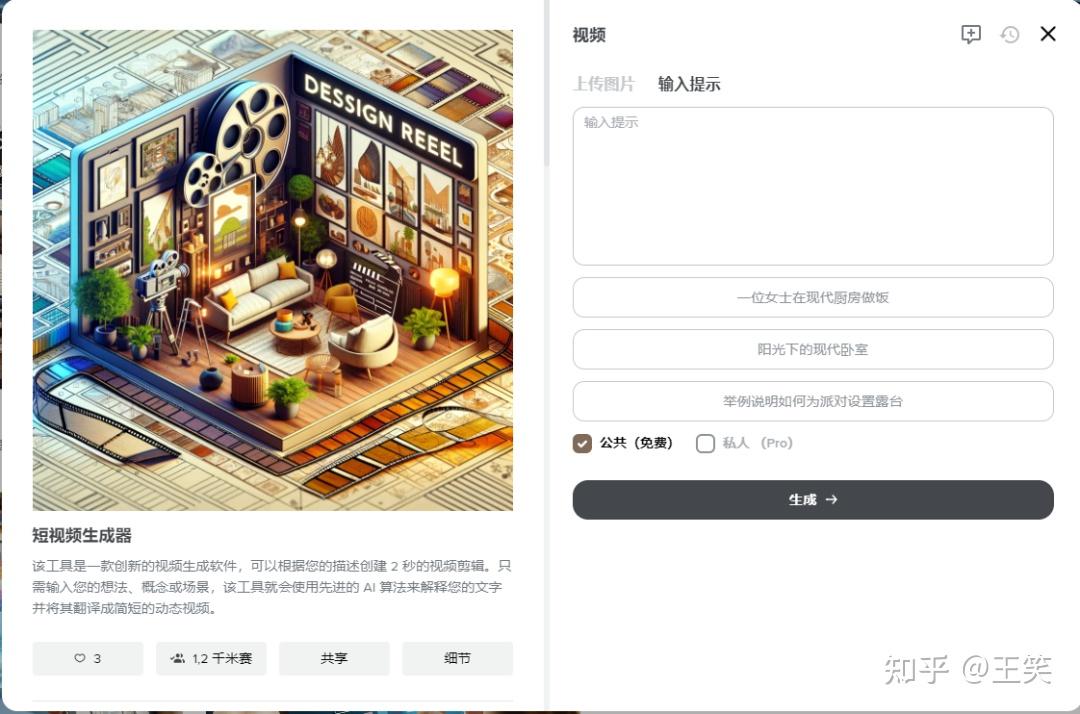Click the 短视频生成器 title
This screenshot has width=1080, height=714.
click(x=82, y=535)
